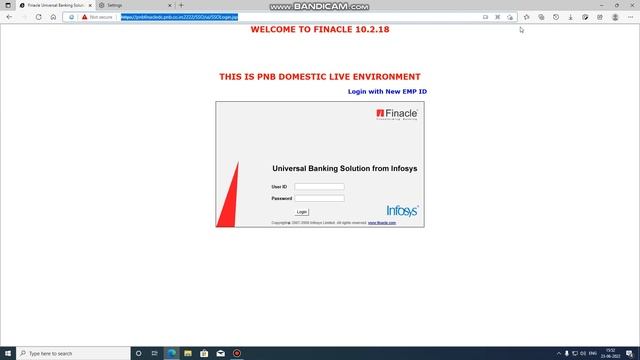Open the tab actions menu icon

point(8,5)
